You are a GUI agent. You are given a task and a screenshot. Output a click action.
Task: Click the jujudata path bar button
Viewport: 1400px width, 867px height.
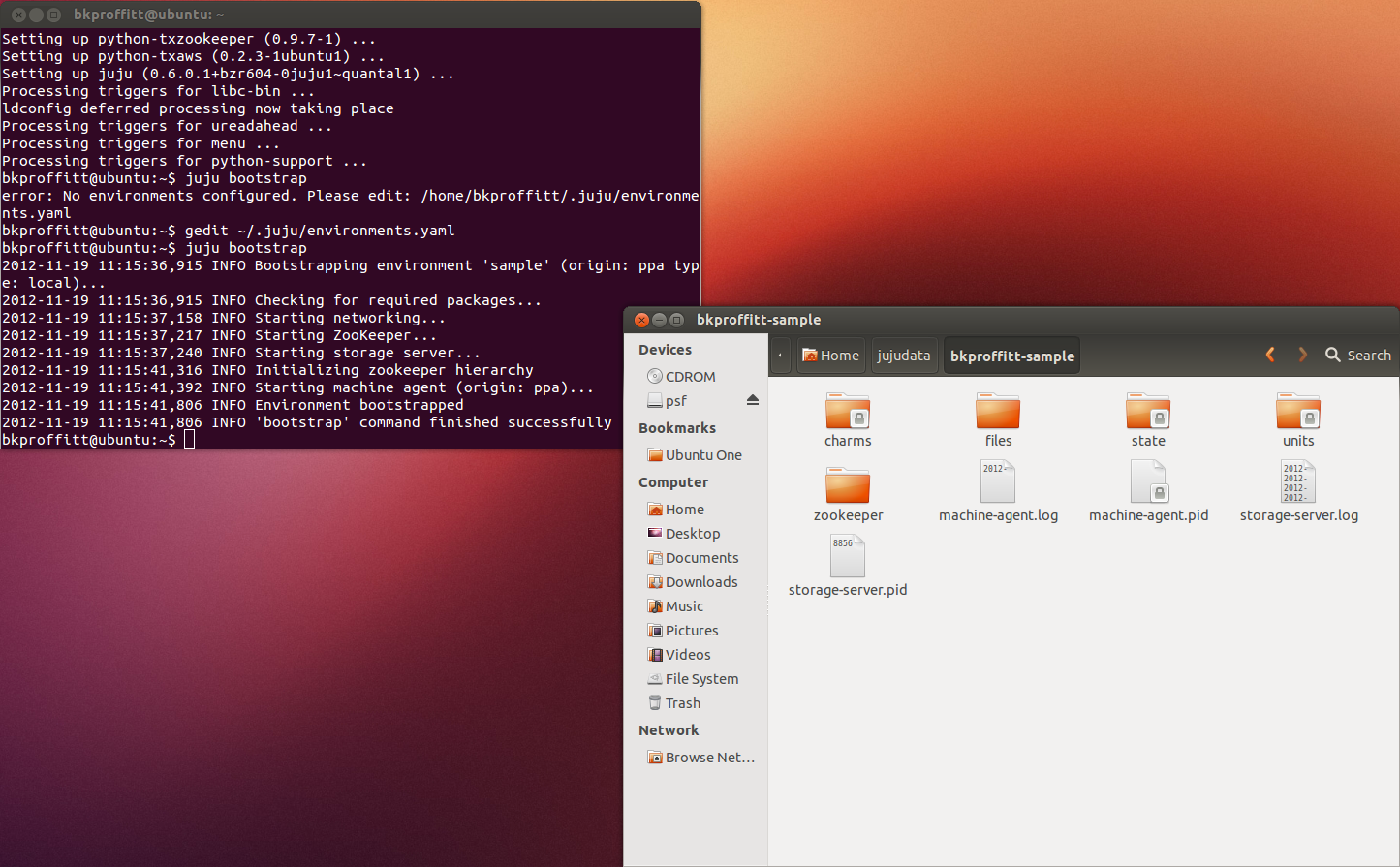point(904,356)
